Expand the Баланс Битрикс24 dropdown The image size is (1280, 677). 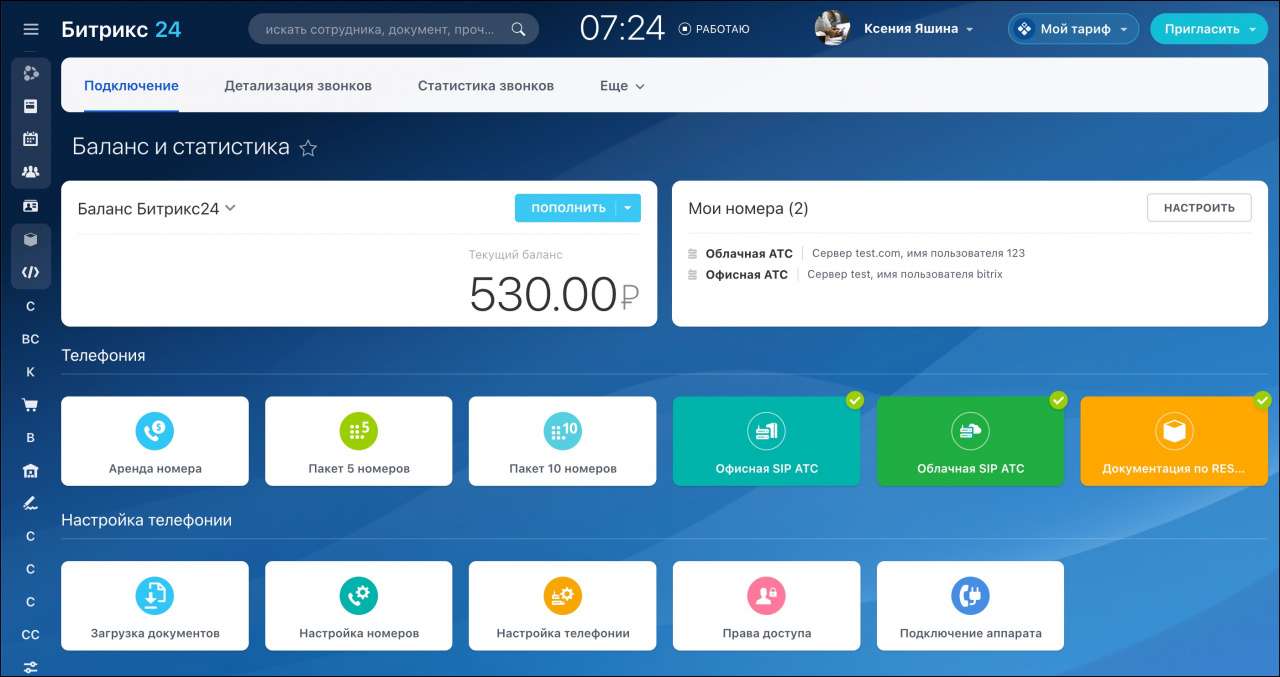[x=230, y=208]
